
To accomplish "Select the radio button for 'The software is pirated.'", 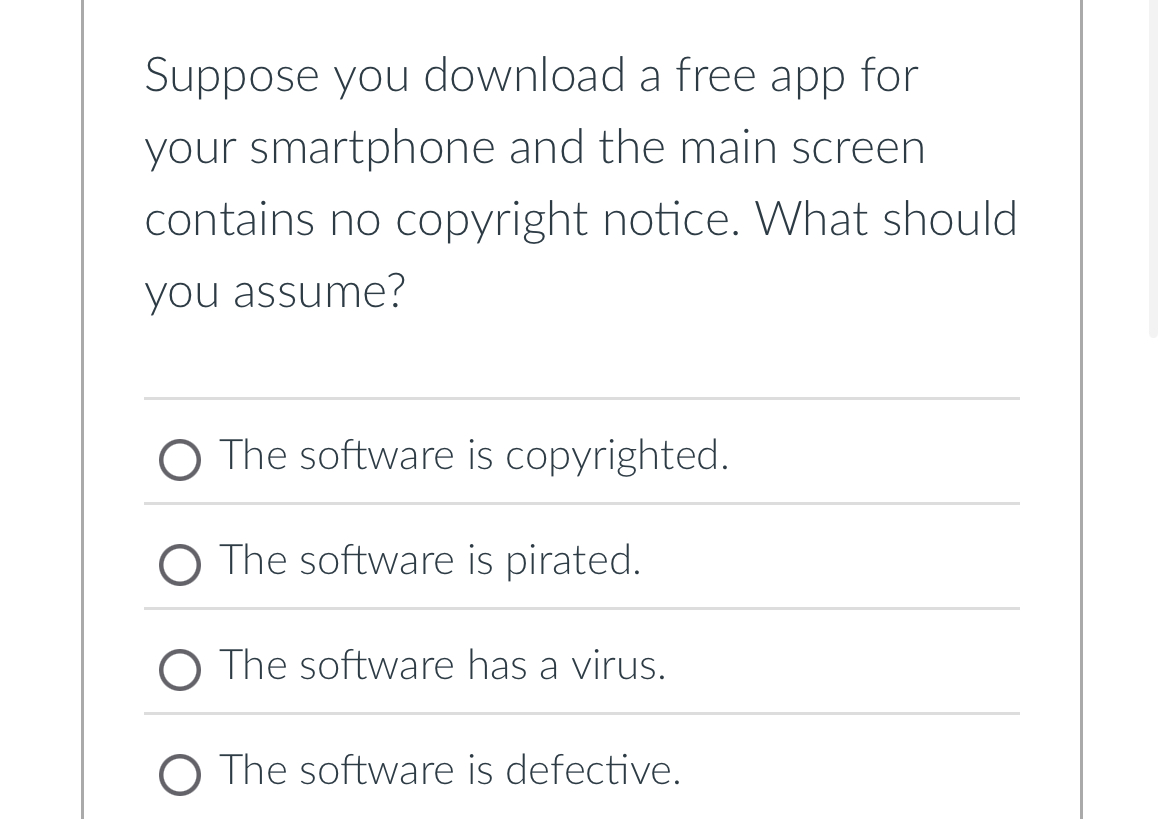I will pyautogui.click(x=180, y=565).
